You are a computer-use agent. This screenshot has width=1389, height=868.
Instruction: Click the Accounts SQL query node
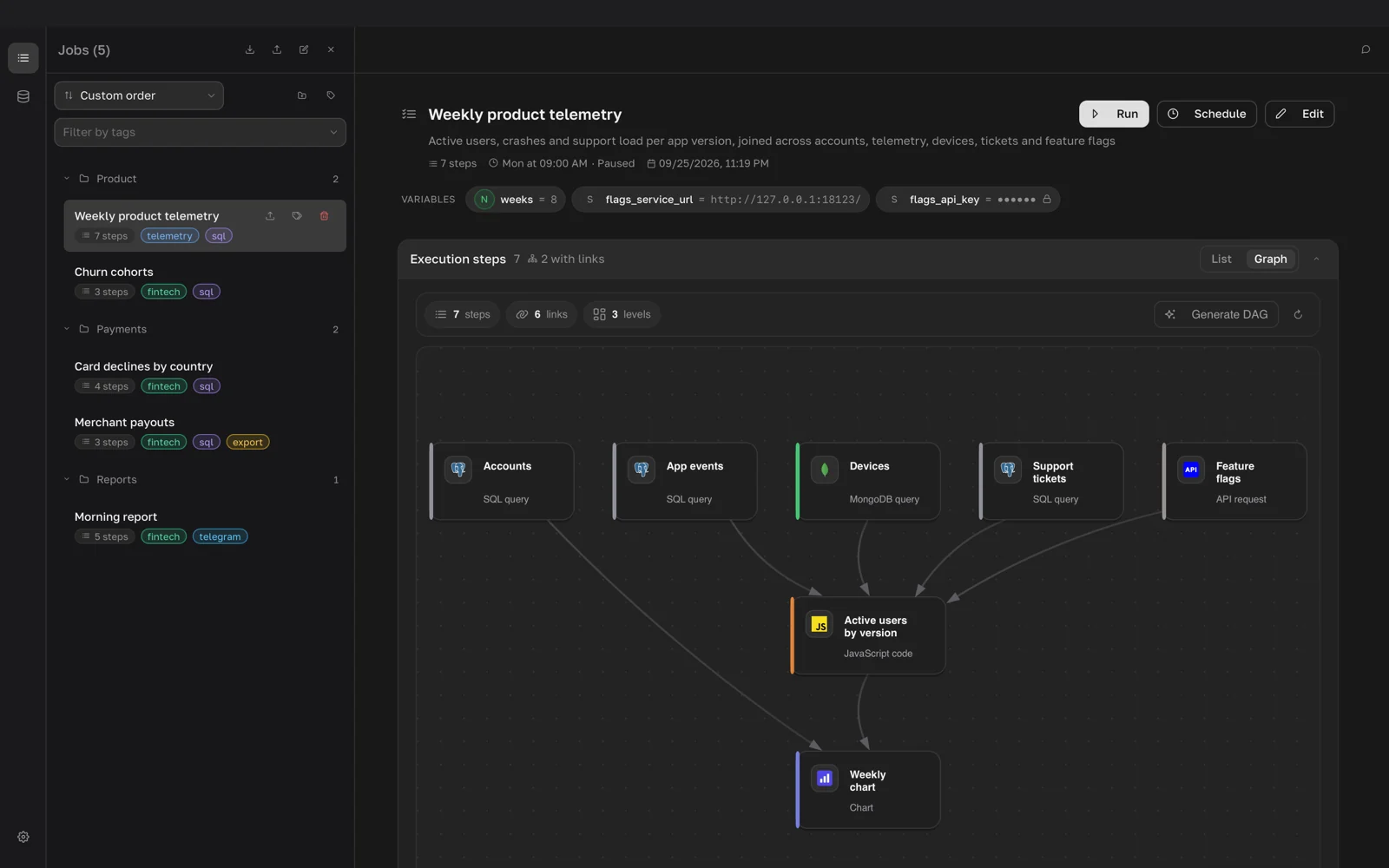click(x=502, y=482)
